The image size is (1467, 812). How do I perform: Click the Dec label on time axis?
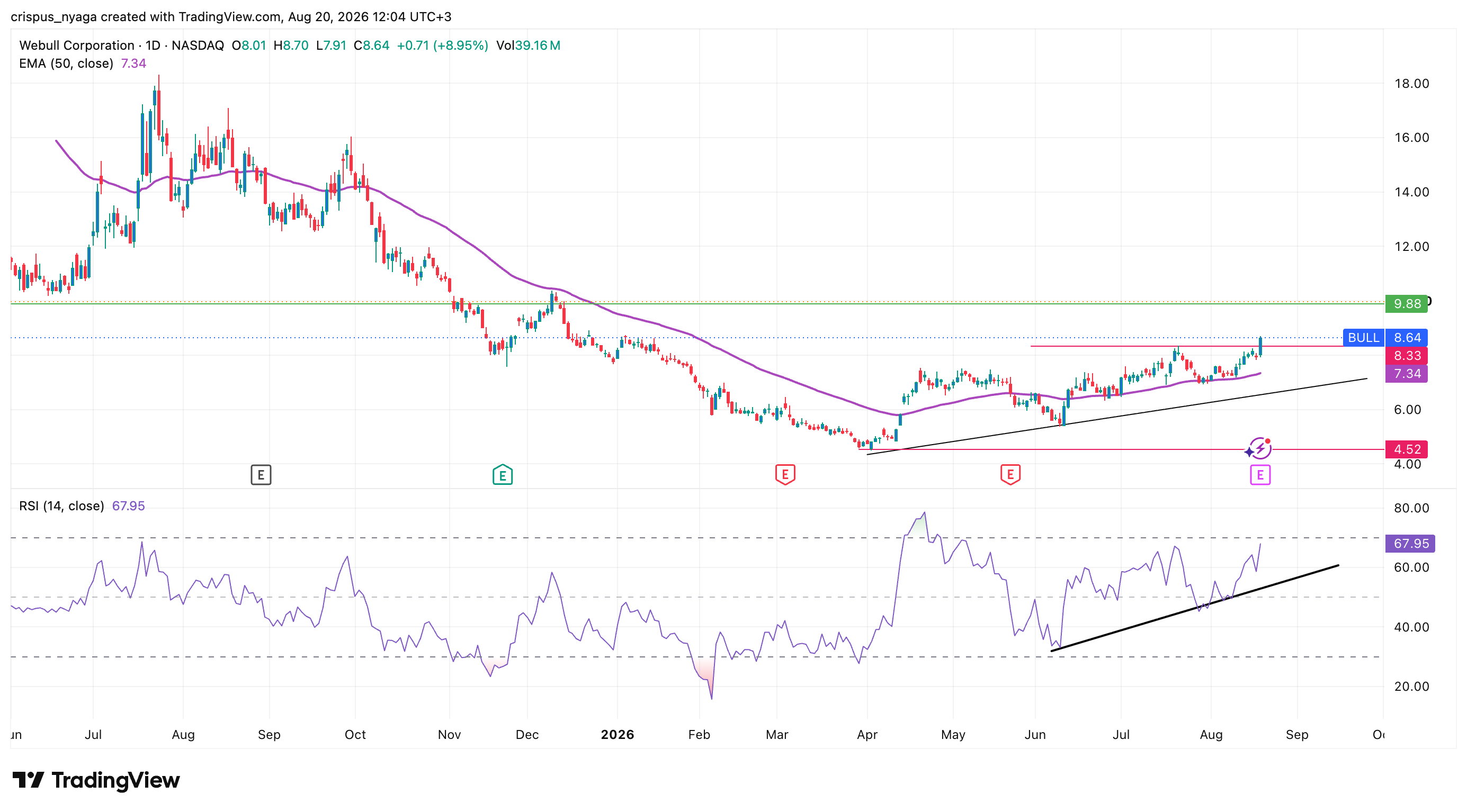[x=527, y=735]
